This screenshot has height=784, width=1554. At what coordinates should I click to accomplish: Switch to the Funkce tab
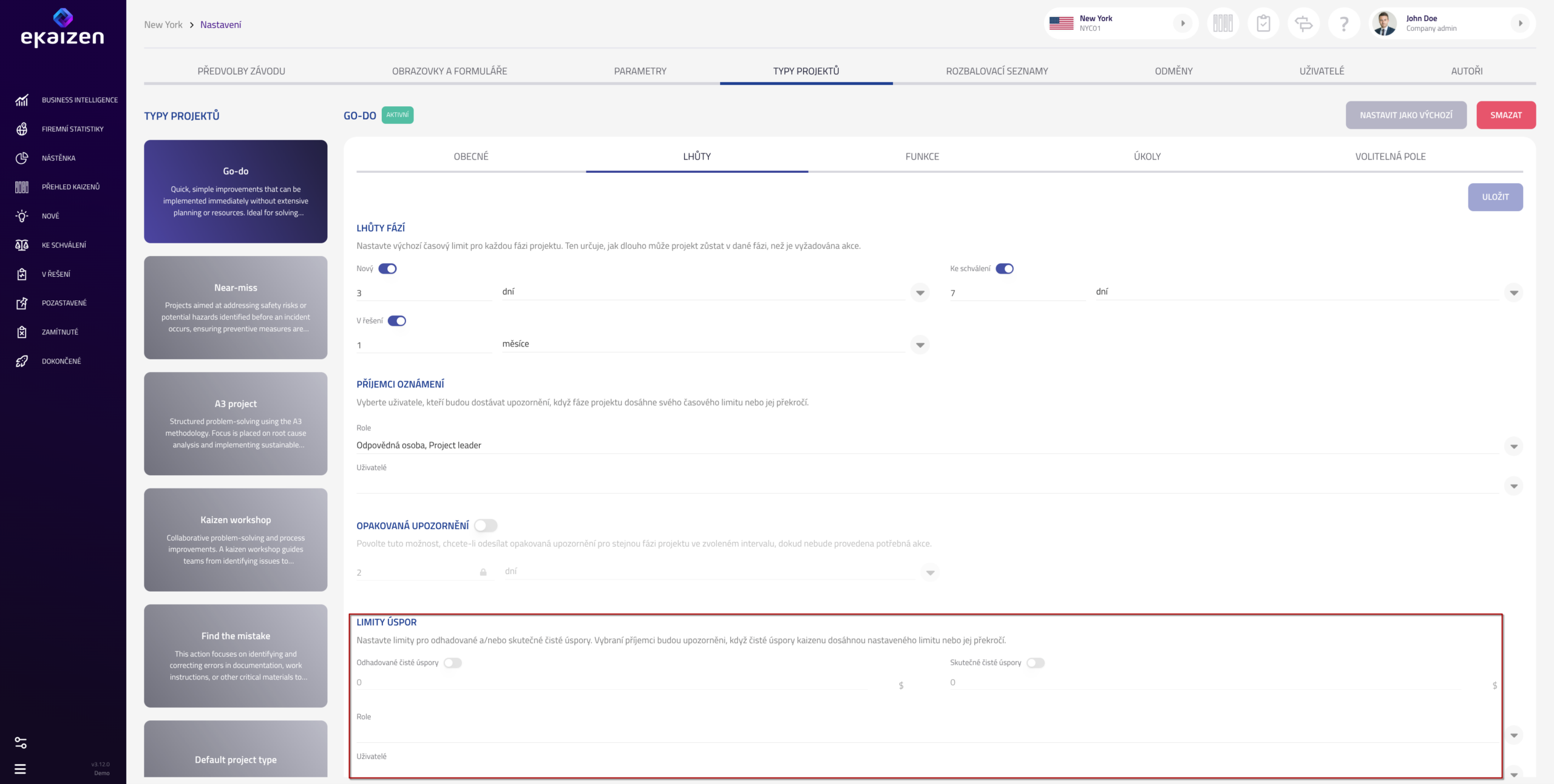coord(922,157)
